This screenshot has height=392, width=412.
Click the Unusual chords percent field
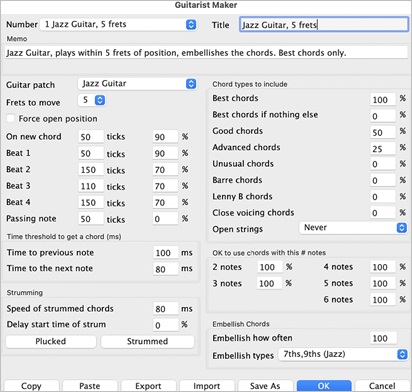(x=383, y=164)
